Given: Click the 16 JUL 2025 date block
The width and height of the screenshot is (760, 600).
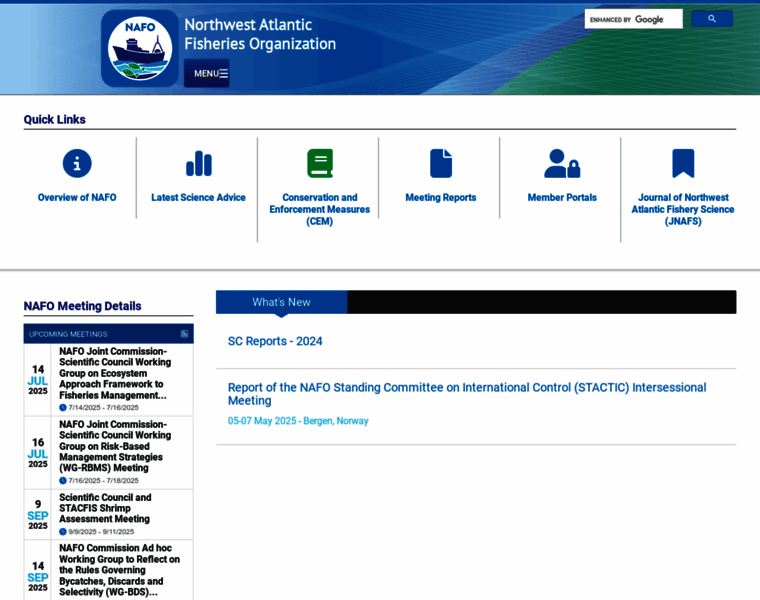Looking at the screenshot, I should (x=38, y=453).
